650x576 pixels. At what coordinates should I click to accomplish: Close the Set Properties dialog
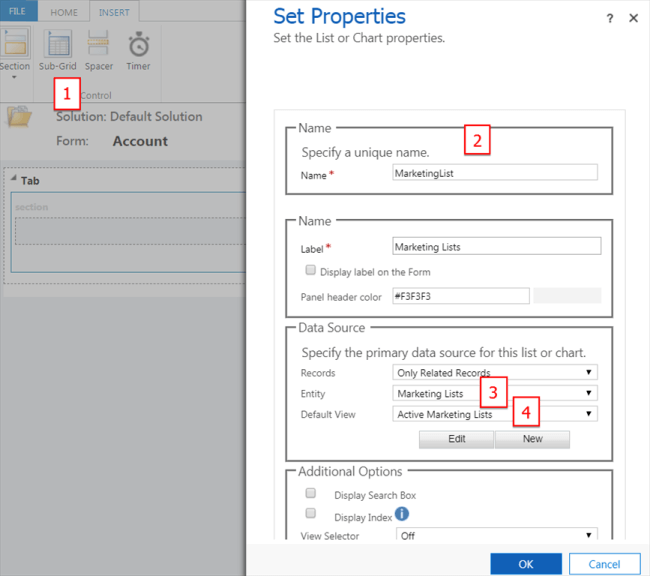(x=633, y=18)
